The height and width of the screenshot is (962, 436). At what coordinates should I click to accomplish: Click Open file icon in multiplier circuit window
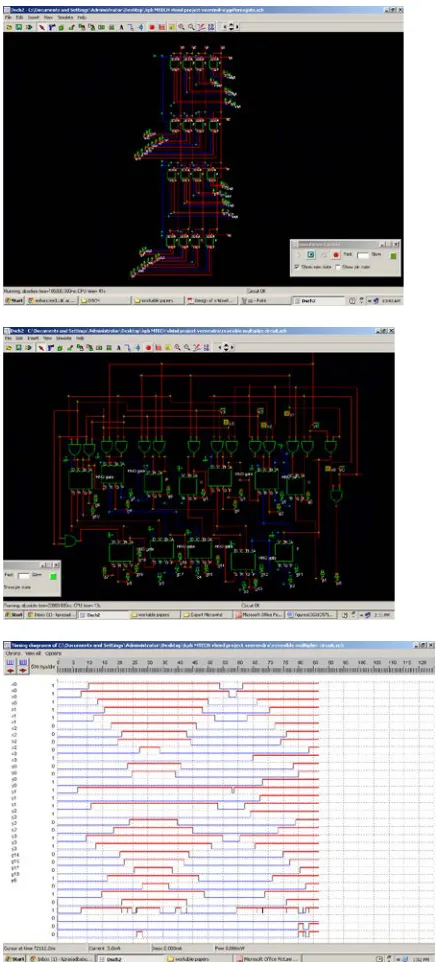[x=9, y=347]
